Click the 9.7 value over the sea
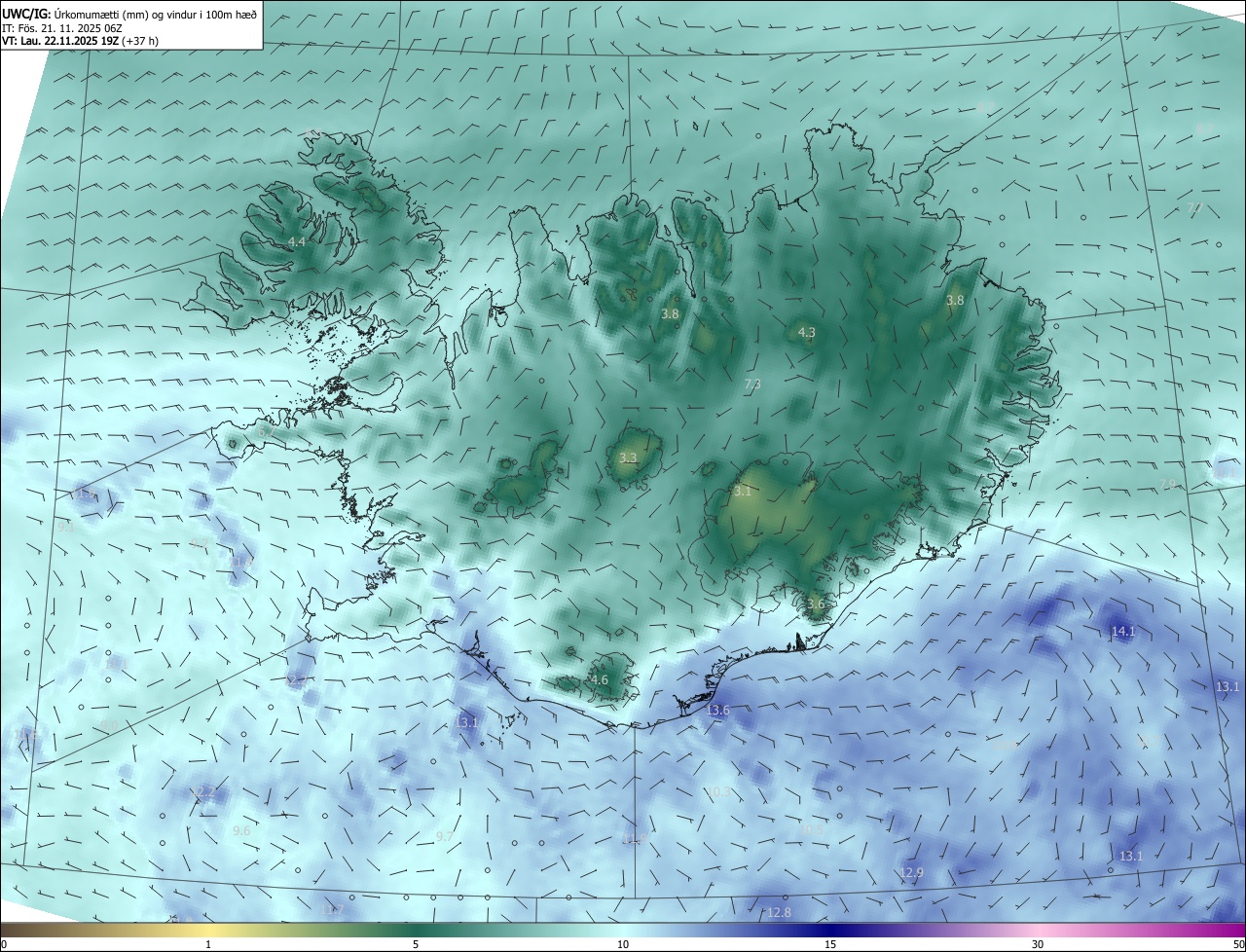This screenshot has height=952, width=1246. click(444, 837)
